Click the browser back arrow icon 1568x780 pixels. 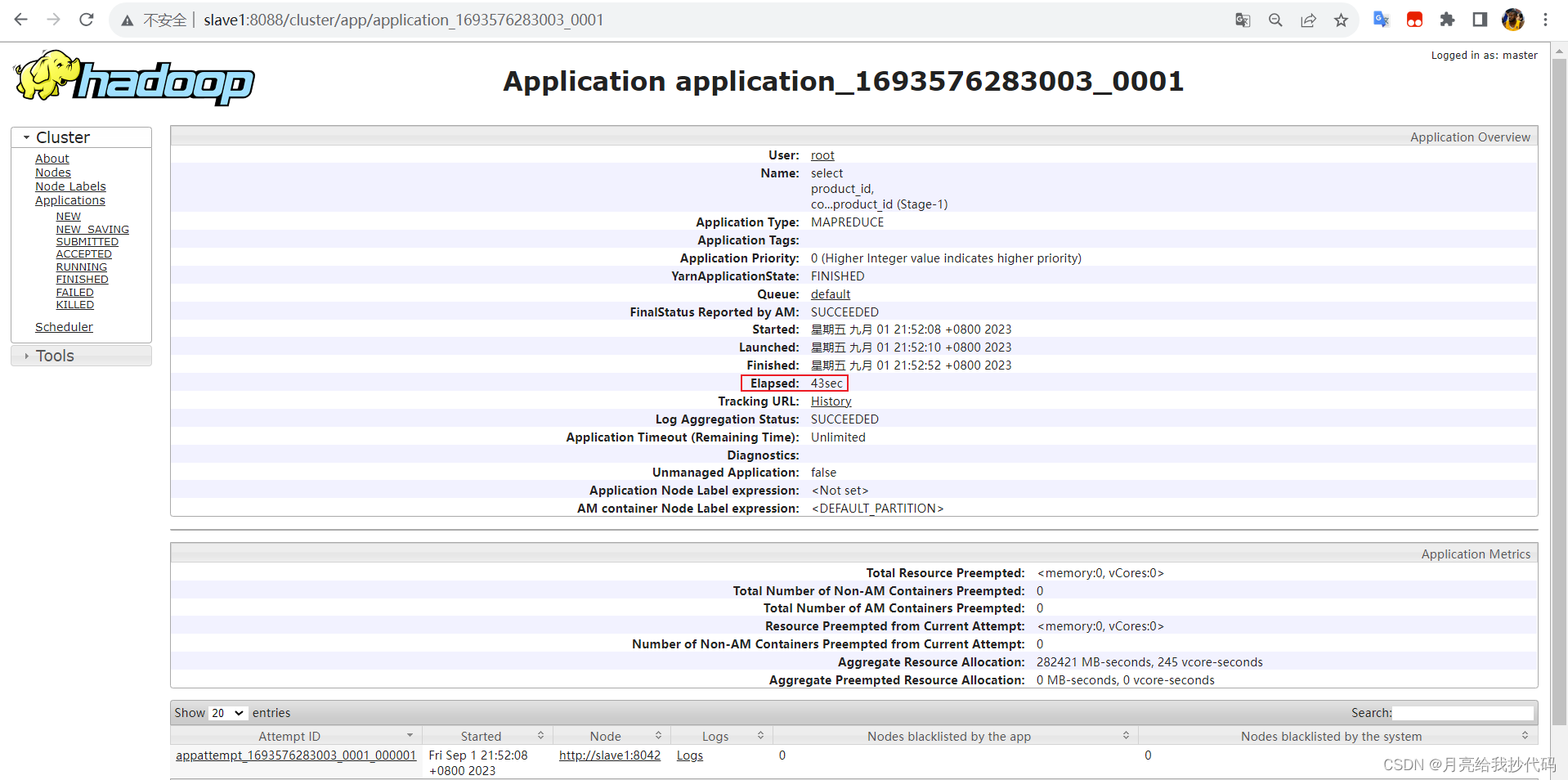click(x=21, y=20)
